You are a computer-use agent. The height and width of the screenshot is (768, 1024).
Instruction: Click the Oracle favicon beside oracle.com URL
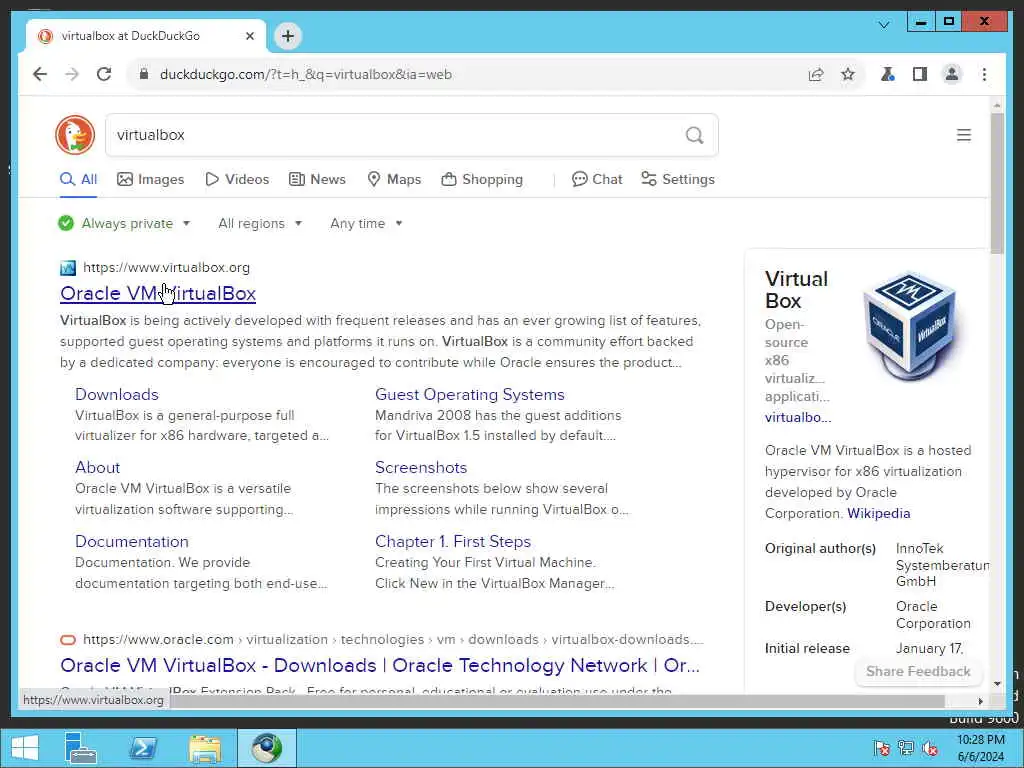pyautogui.click(x=68, y=640)
